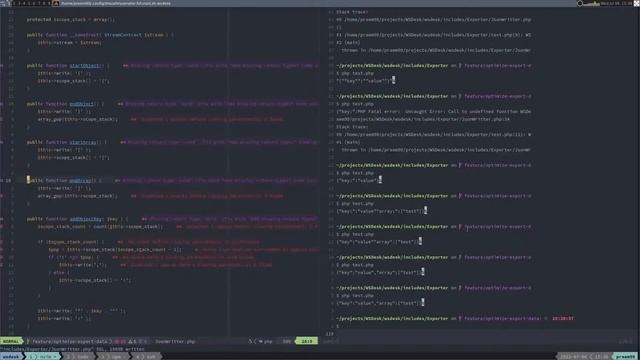Select the third tmux window tab
Image resolution: width=640 pixels, height=360 pixels.
click(x=114, y=356)
